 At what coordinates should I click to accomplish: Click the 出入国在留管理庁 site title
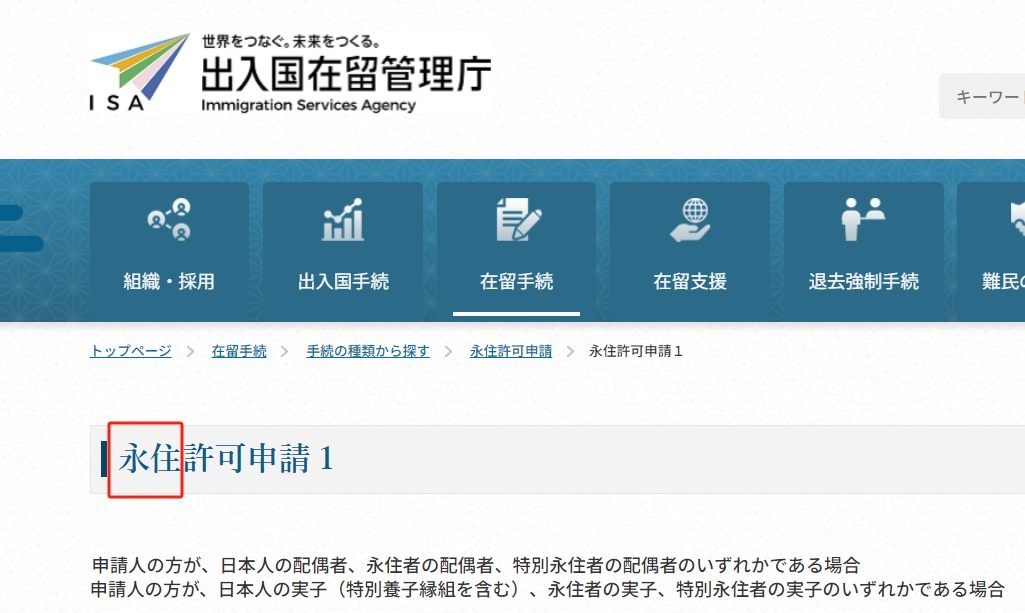click(346, 73)
